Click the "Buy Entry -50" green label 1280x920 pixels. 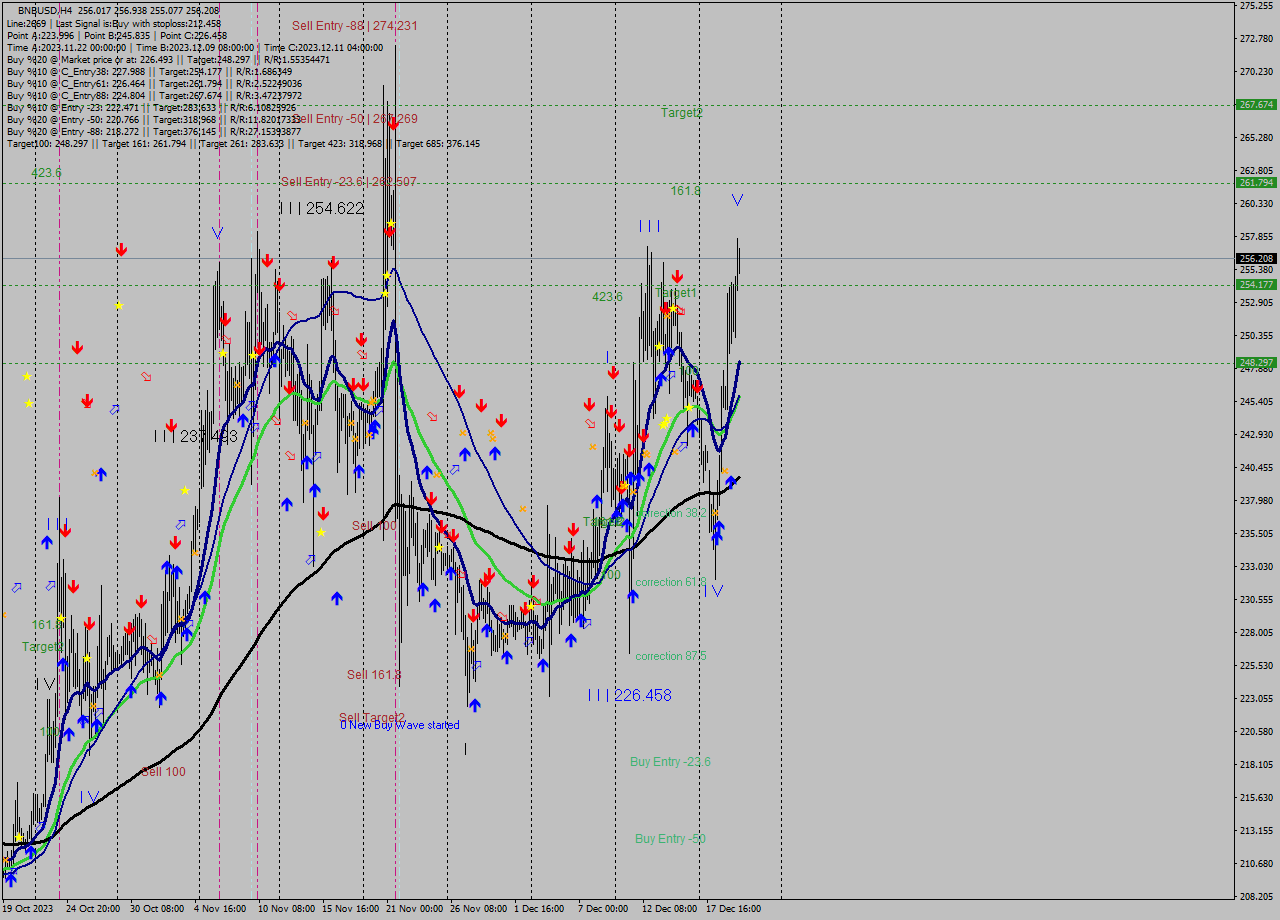[x=668, y=839]
